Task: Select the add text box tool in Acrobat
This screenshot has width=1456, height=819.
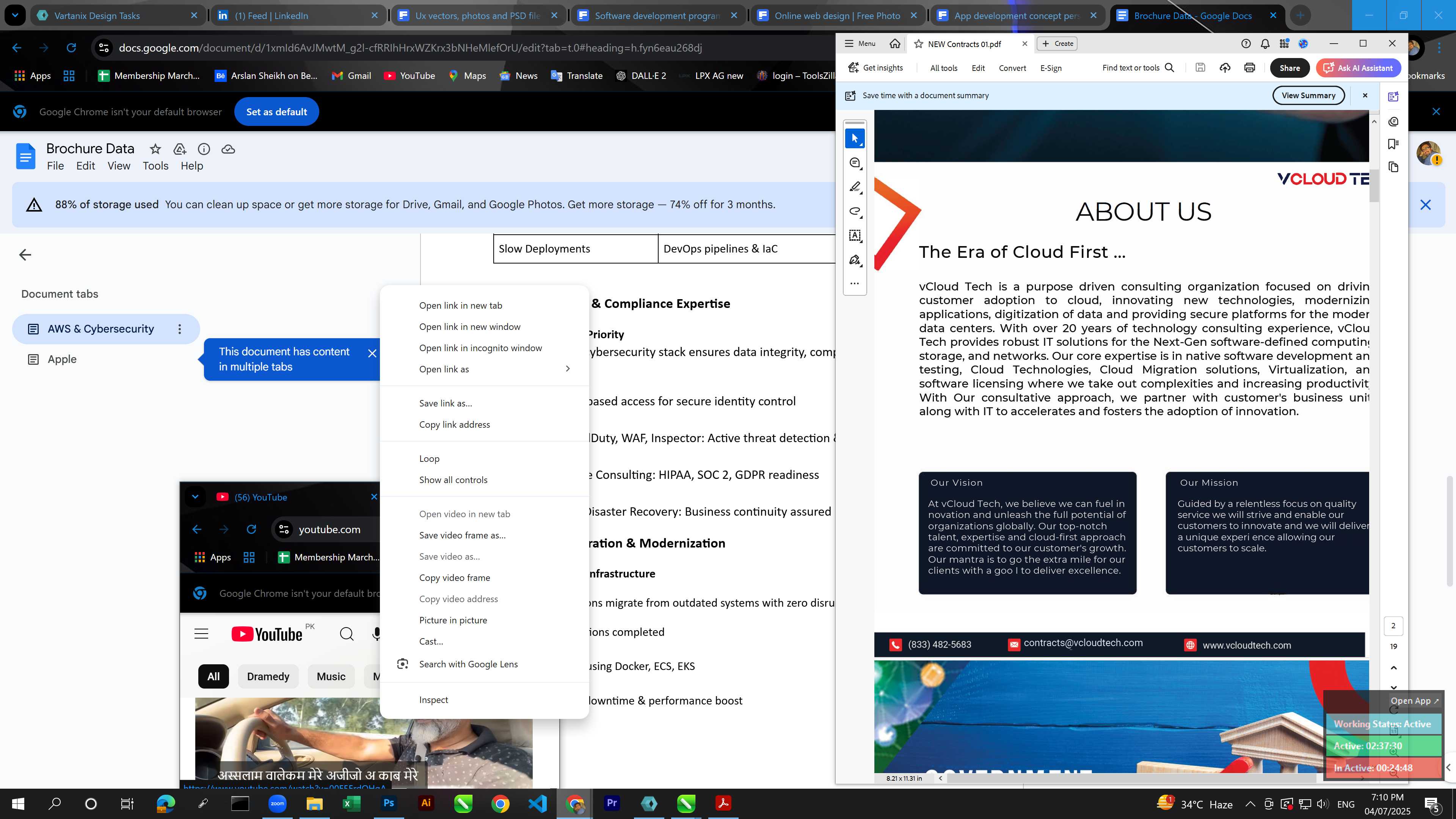Action: coord(855,236)
